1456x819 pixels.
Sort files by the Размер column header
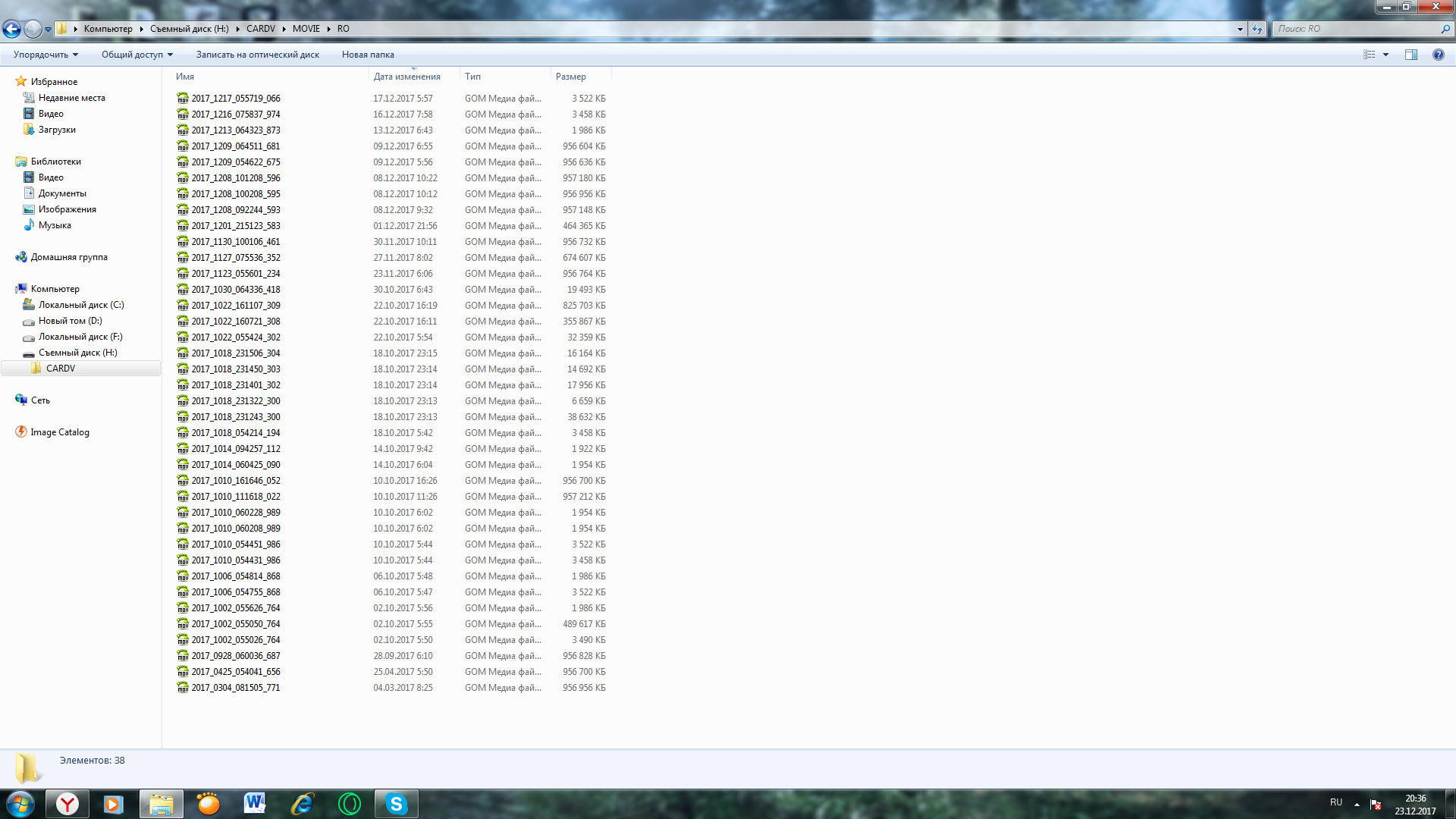(571, 77)
